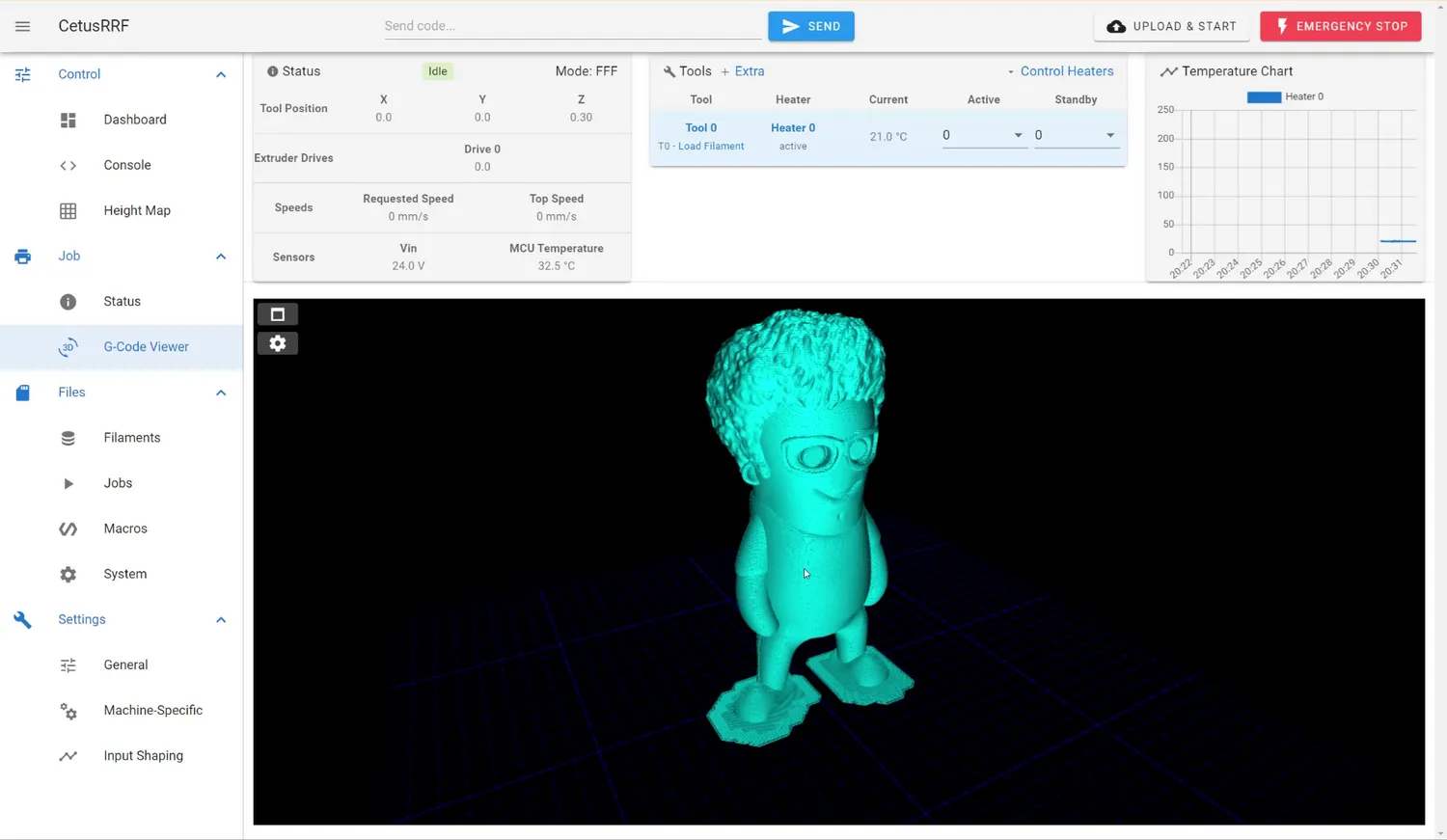1447x840 pixels.
Task: Click the Settings wrench icon
Action: 22,619
